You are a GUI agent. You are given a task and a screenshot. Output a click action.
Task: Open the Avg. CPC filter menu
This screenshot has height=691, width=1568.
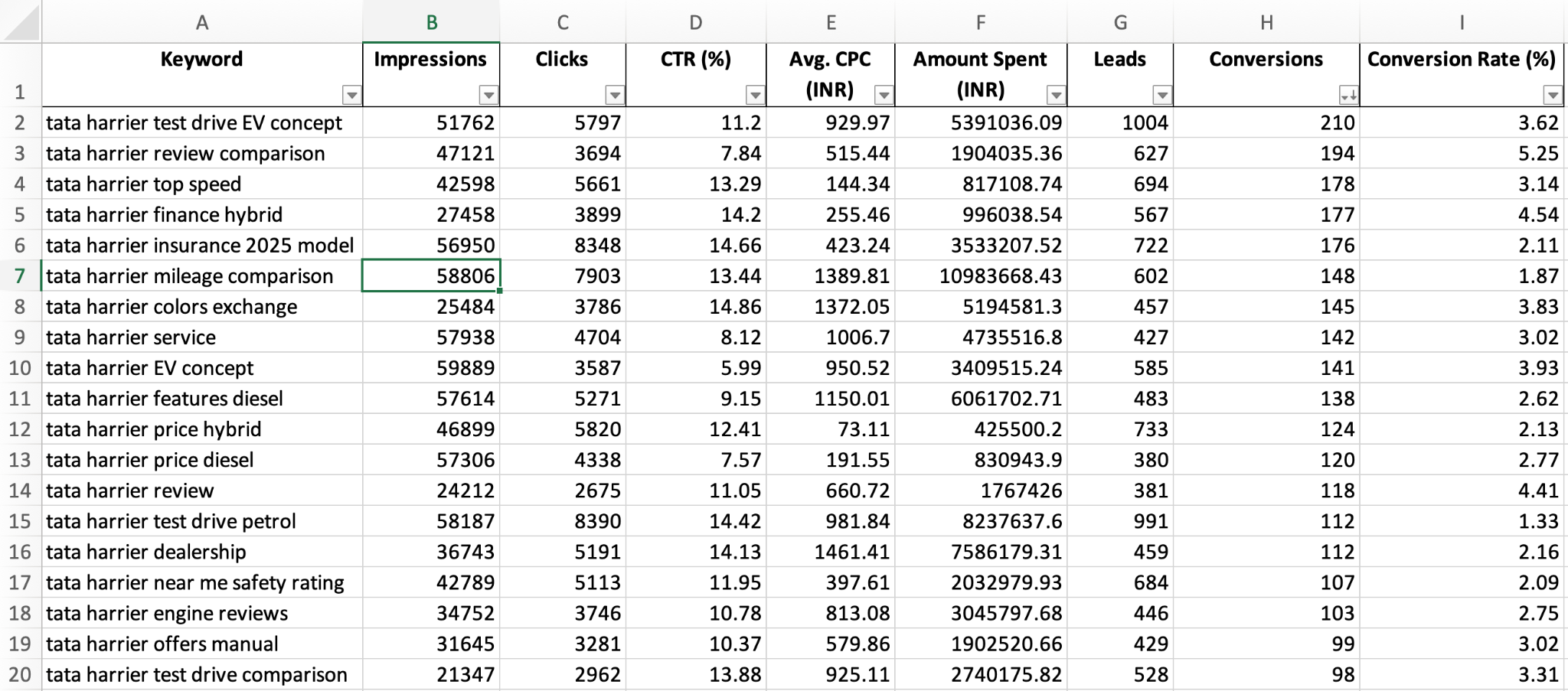click(x=884, y=94)
